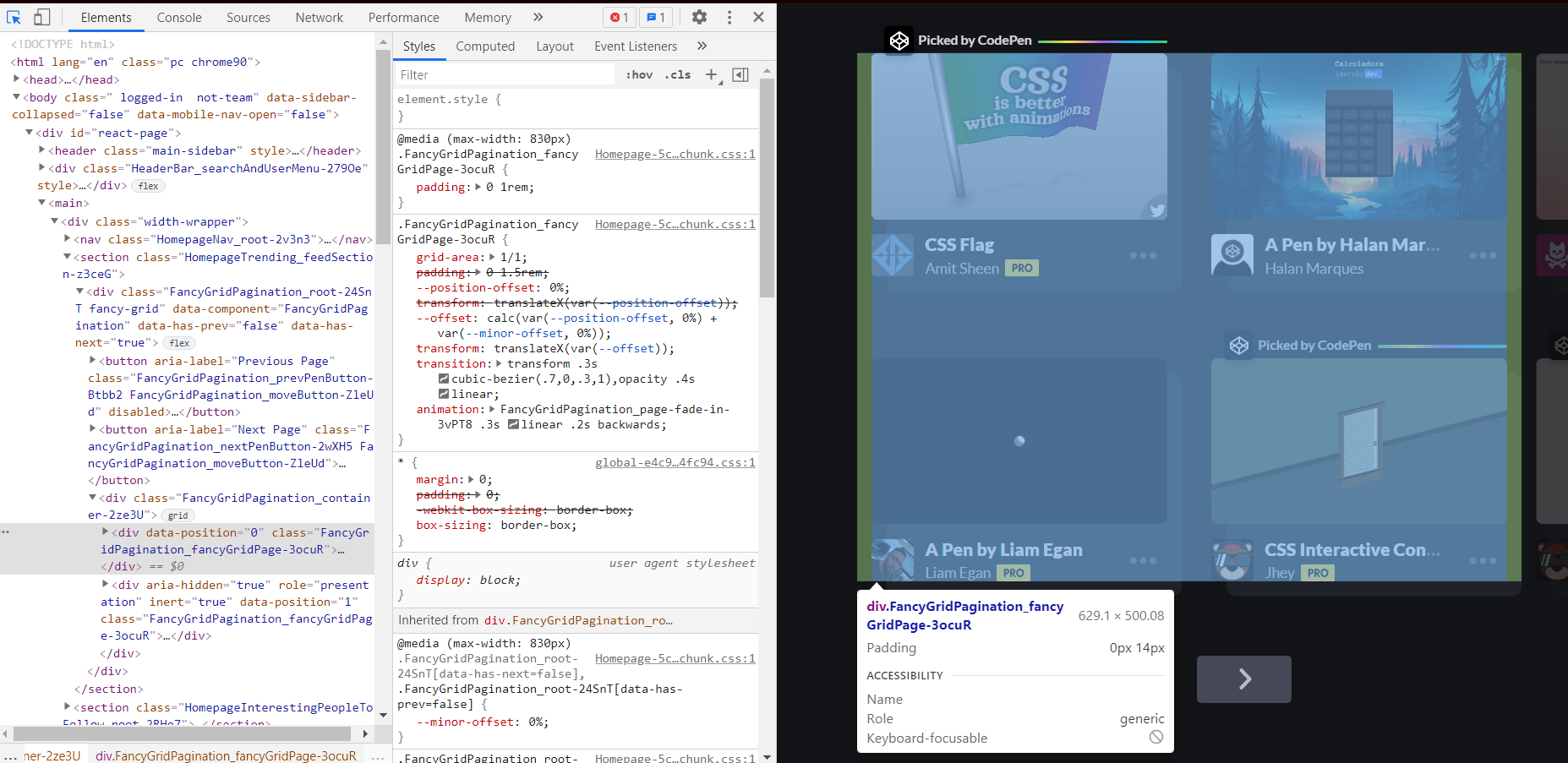Open the Performance tab
1568x763 pixels.
coord(404,17)
